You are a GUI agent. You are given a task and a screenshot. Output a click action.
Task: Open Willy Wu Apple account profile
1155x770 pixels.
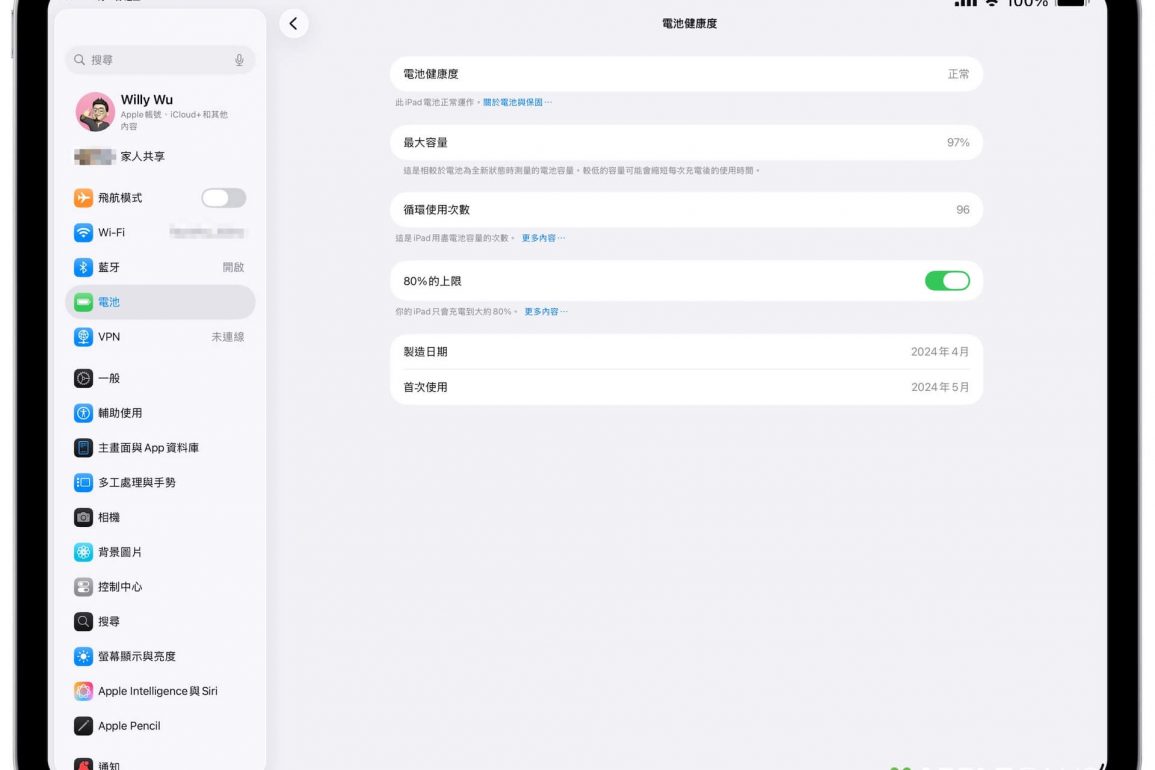pyautogui.click(x=160, y=112)
